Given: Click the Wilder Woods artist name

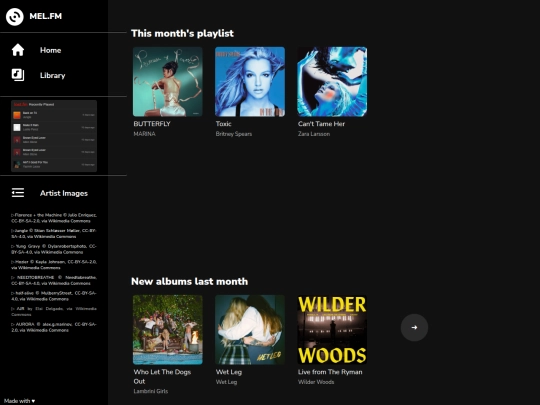Looking at the screenshot, I should [x=316, y=382].
